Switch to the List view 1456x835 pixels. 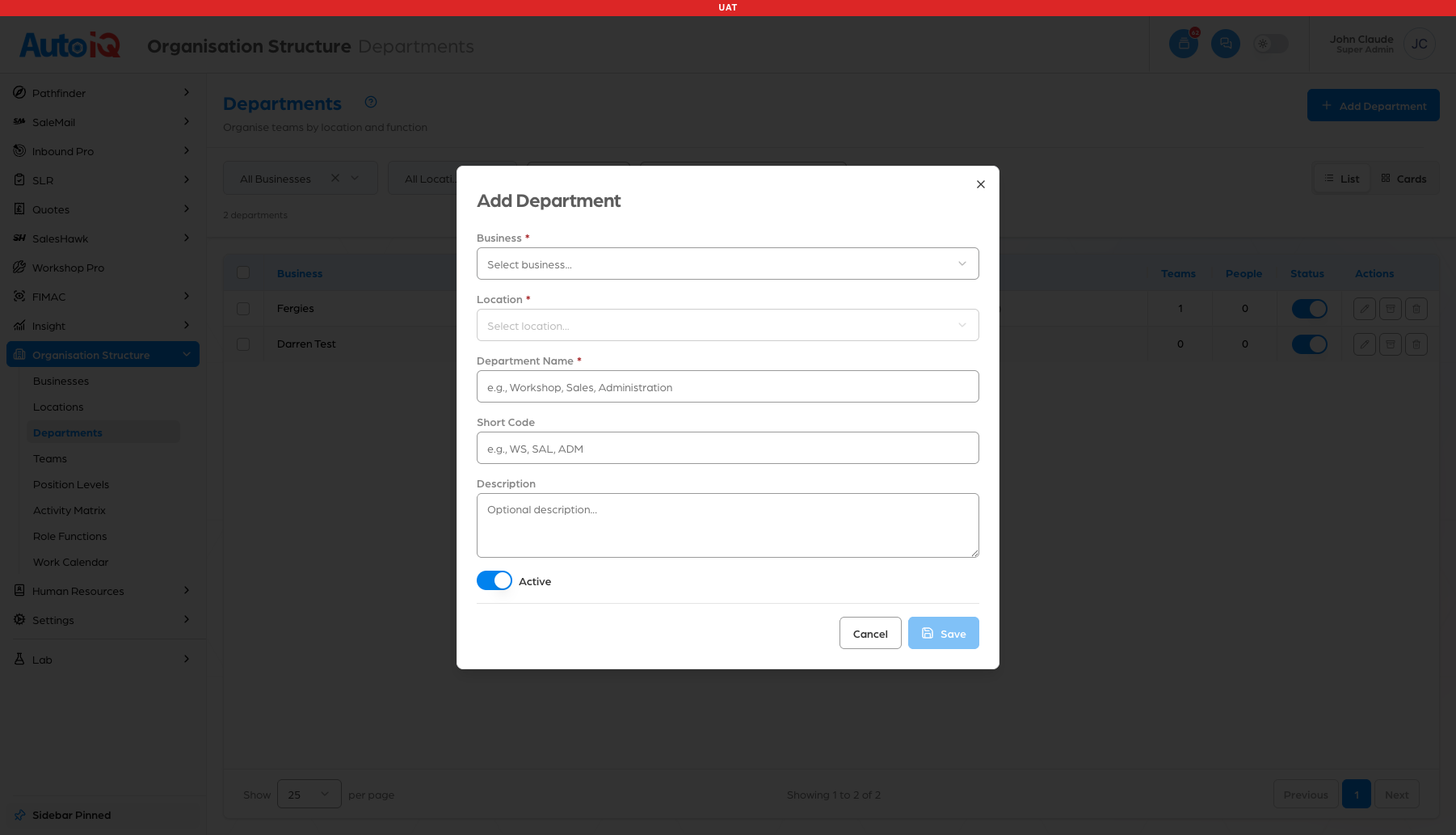point(1342,178)
